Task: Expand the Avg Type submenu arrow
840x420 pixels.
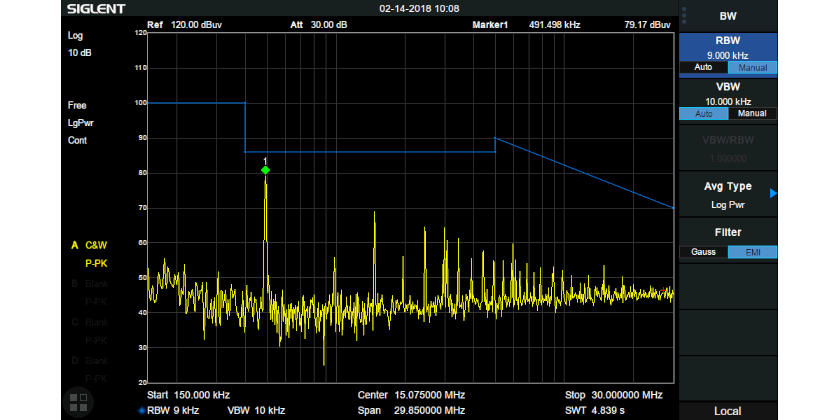Action: [772, 193]
